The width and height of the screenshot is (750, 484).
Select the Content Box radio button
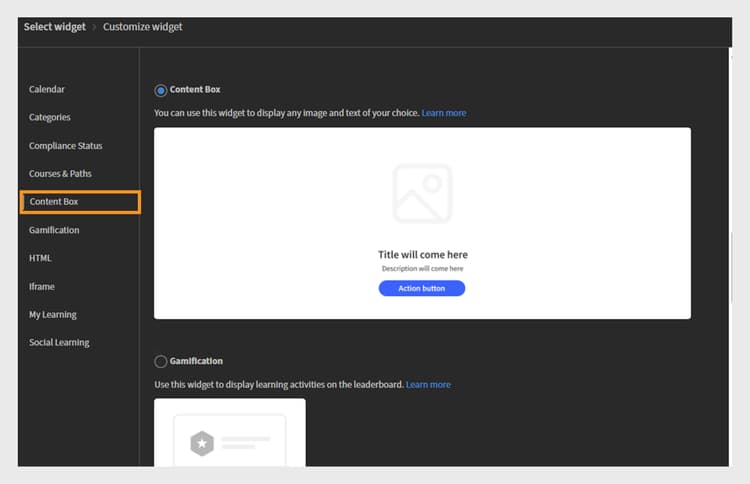tap(161, 90)
